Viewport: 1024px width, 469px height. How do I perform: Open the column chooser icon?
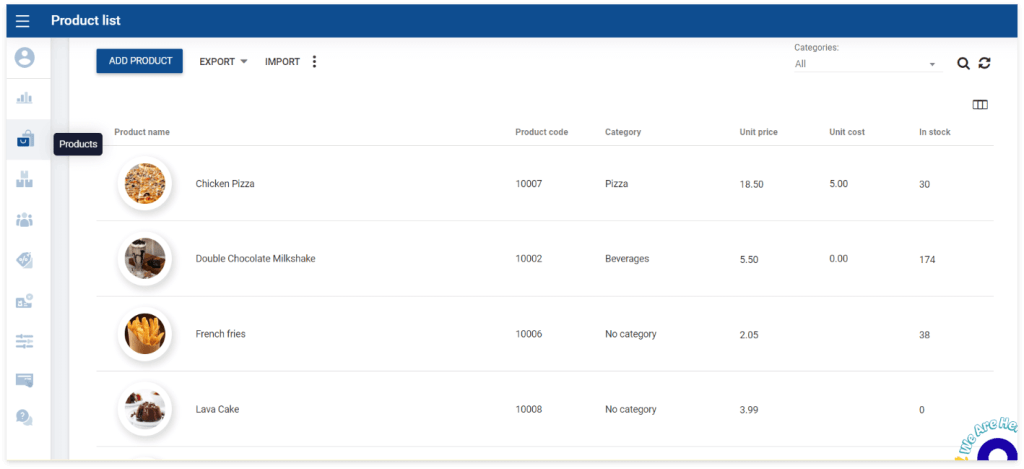pos(980,105)
